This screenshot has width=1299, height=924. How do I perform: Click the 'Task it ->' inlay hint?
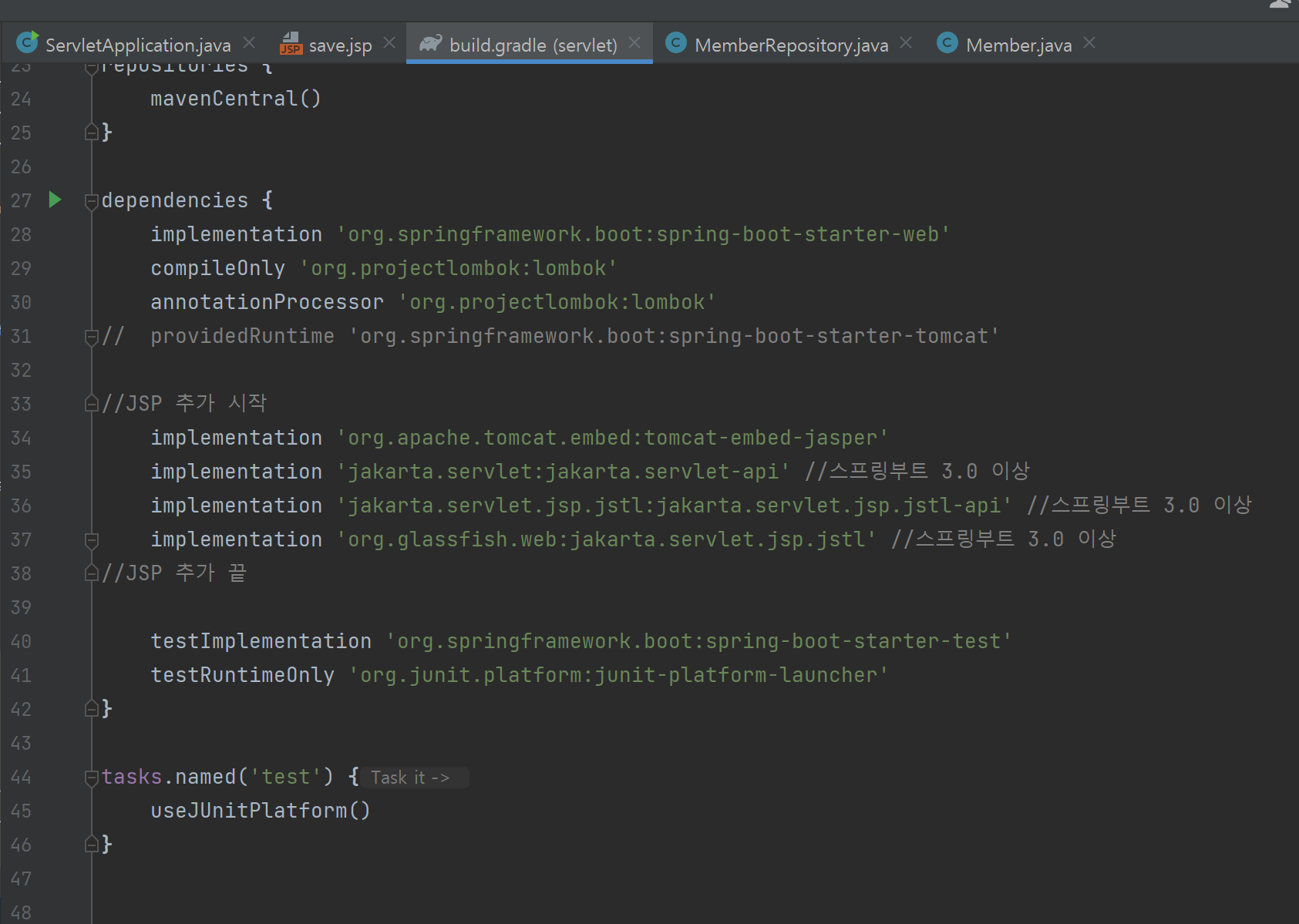coord(416,778)
